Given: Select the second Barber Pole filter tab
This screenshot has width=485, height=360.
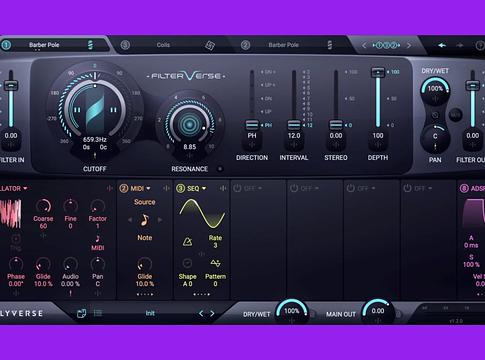Looking at the screenshot, I should point(284,45).
